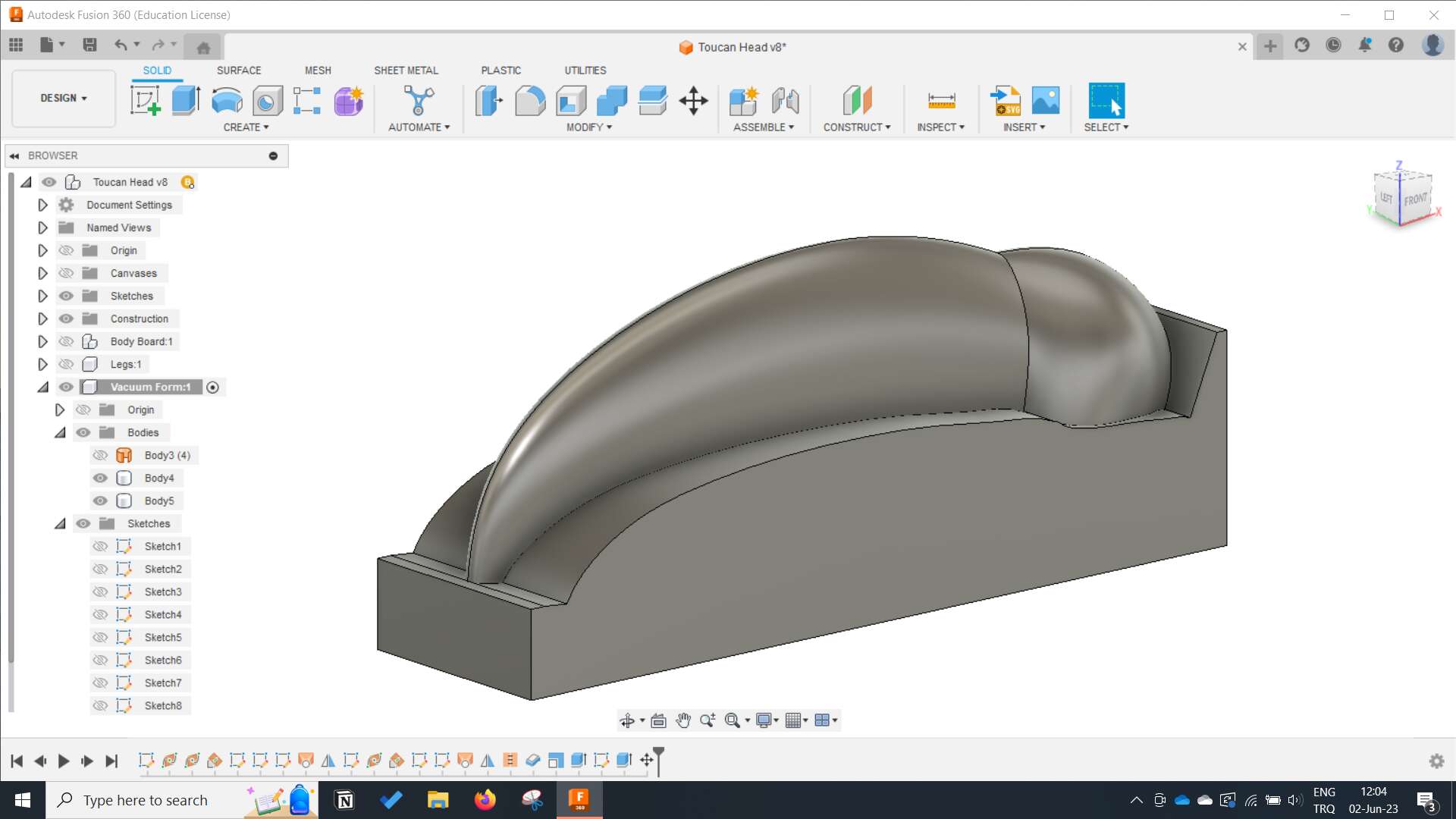Open the Create Form tool

pyautogui.click(x=349, y=100)
